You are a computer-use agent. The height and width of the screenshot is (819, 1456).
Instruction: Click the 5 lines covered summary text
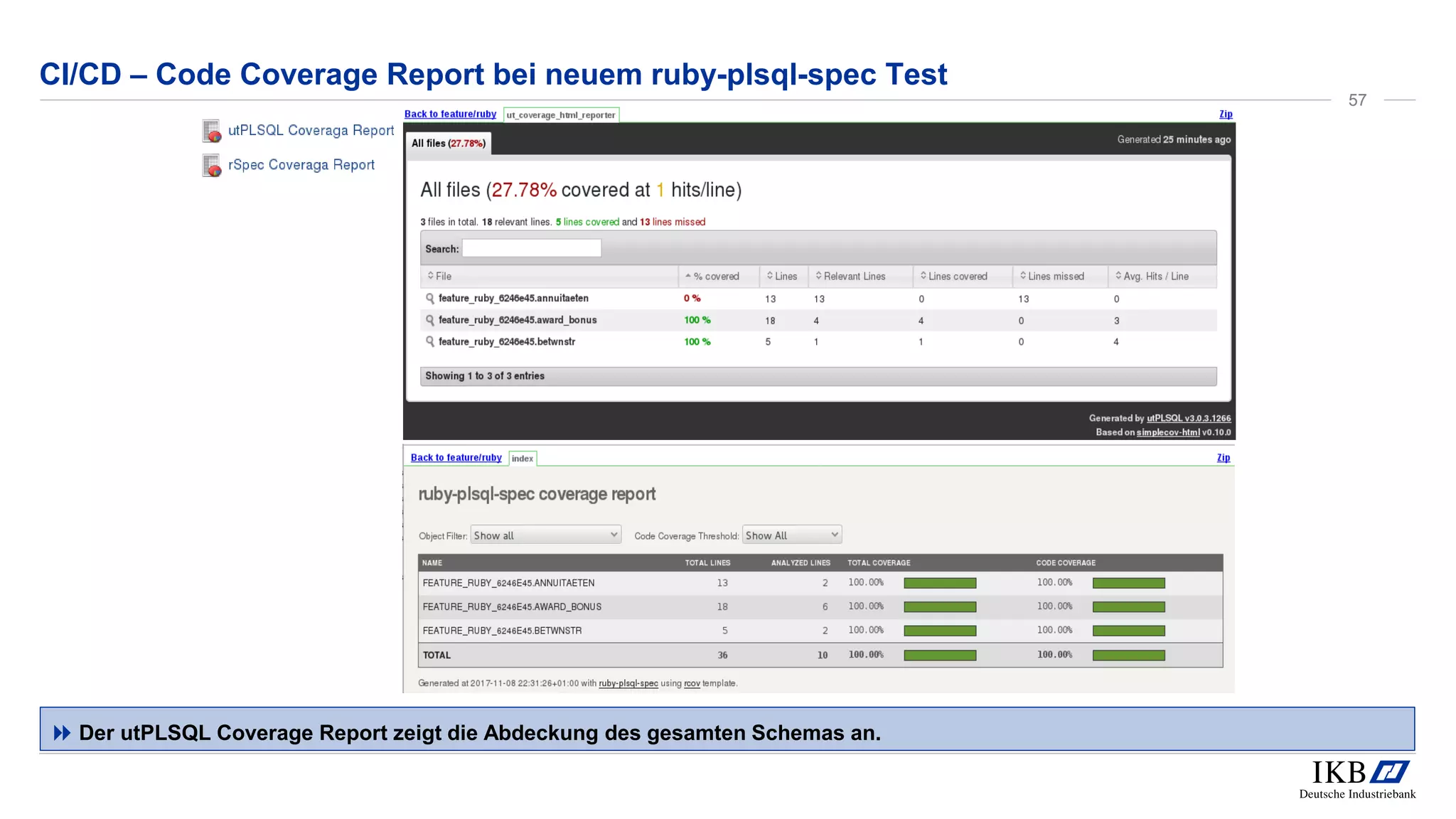click(x=587, y=223)
